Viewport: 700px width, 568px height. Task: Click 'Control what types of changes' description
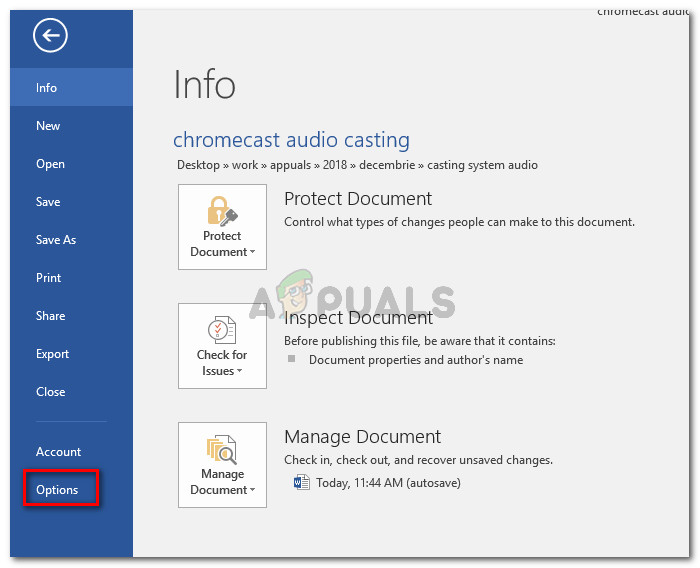click(459, 222)
